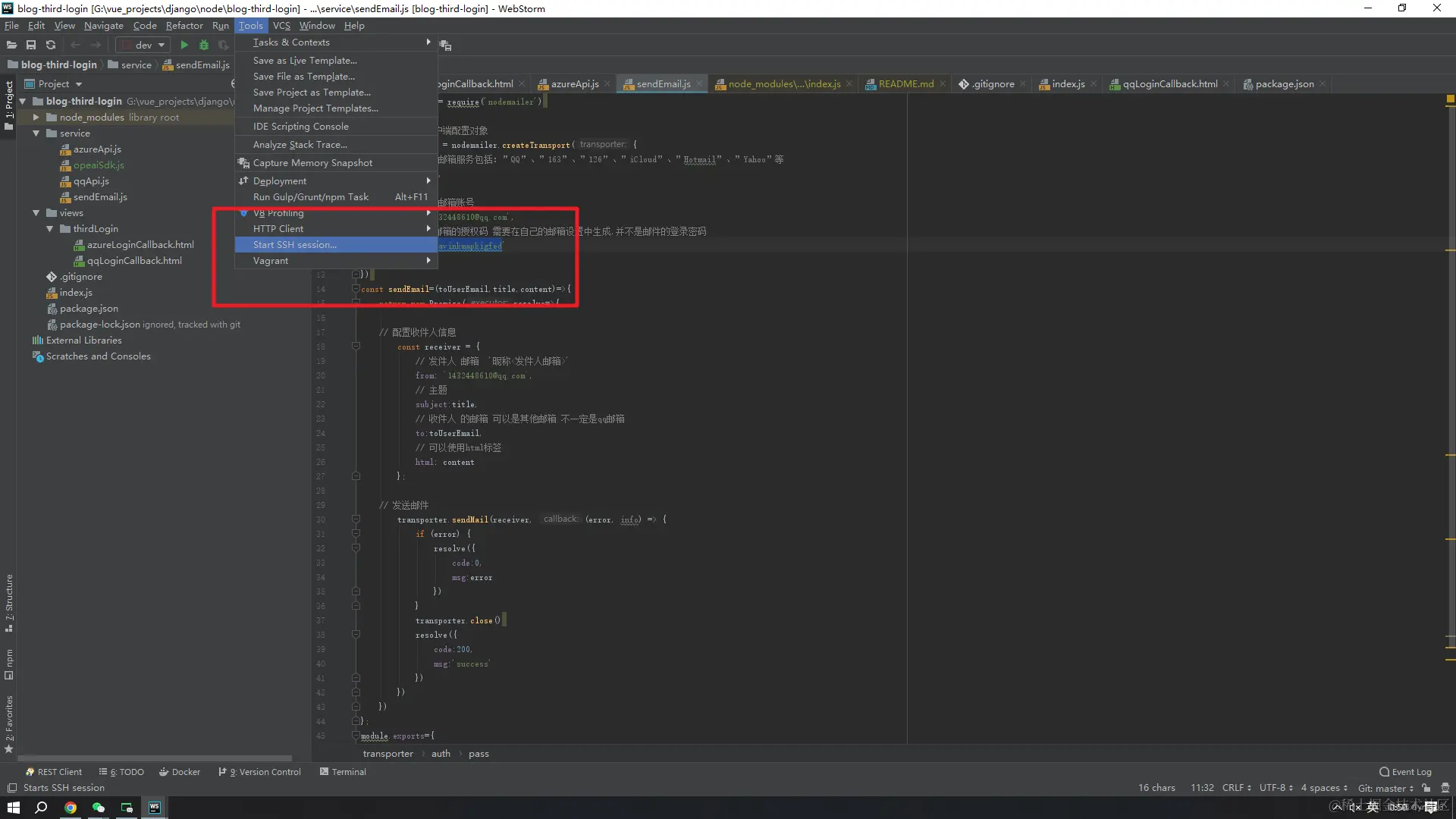Save all files with the floppy disk icon
1456x819 pixels.
(x=31, y=45)
